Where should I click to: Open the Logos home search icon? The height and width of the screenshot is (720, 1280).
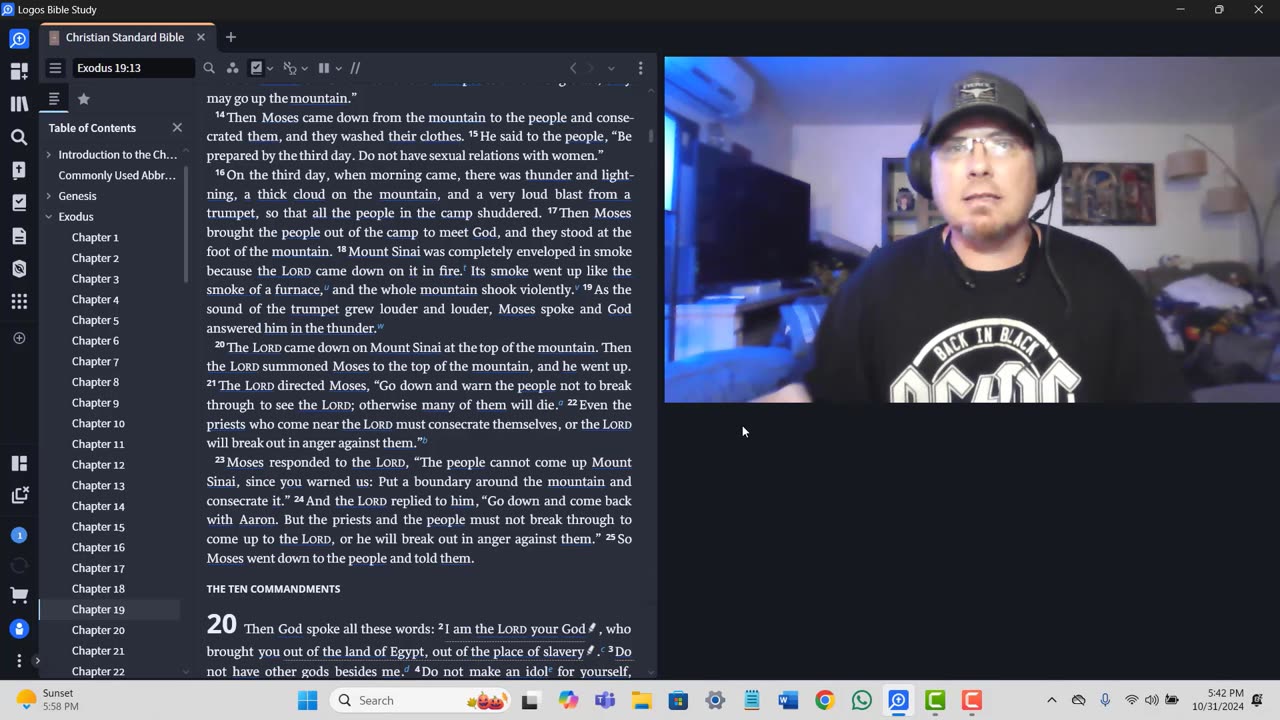point(19,39)
